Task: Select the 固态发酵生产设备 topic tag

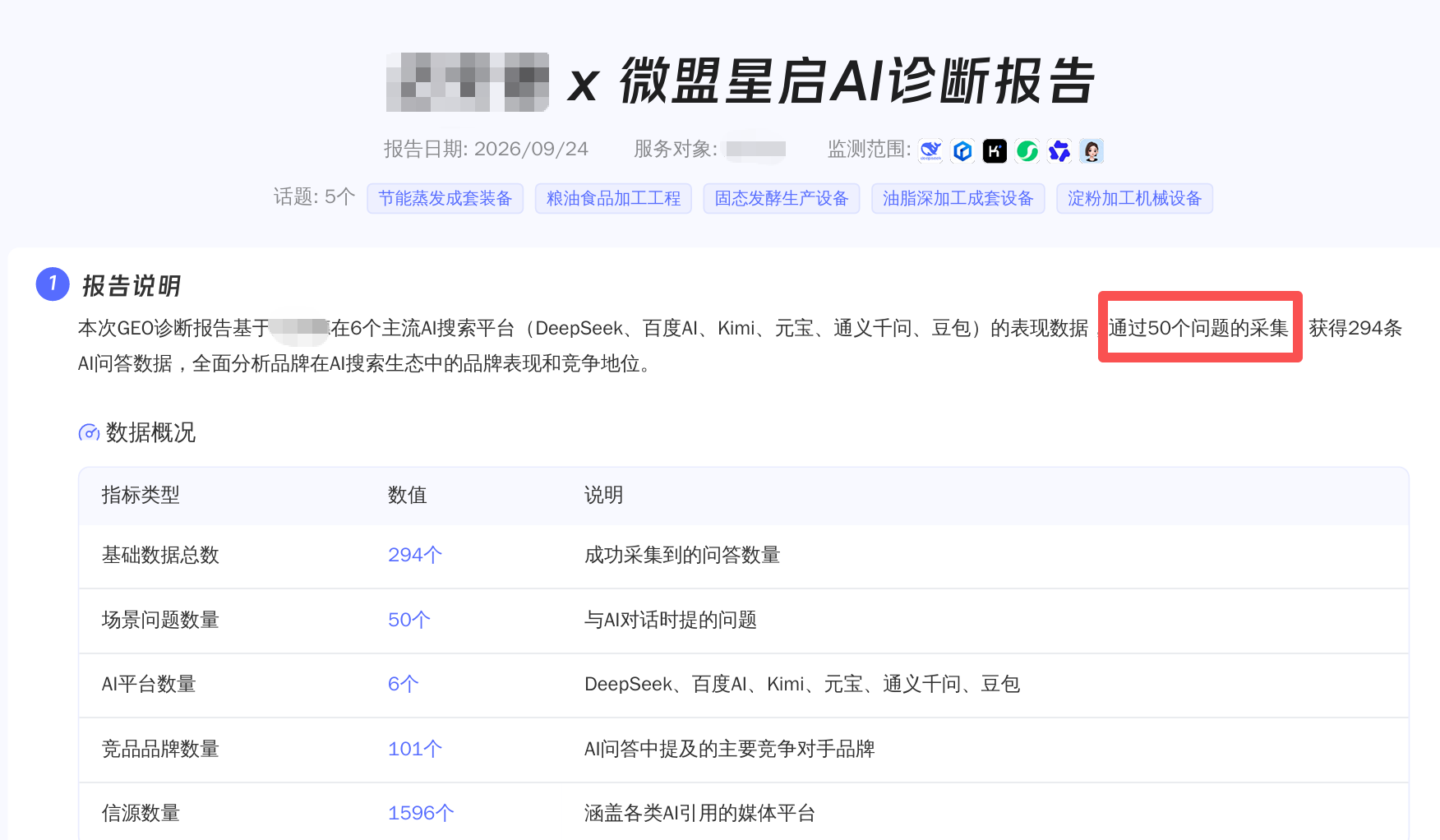Action: (782, 198)
